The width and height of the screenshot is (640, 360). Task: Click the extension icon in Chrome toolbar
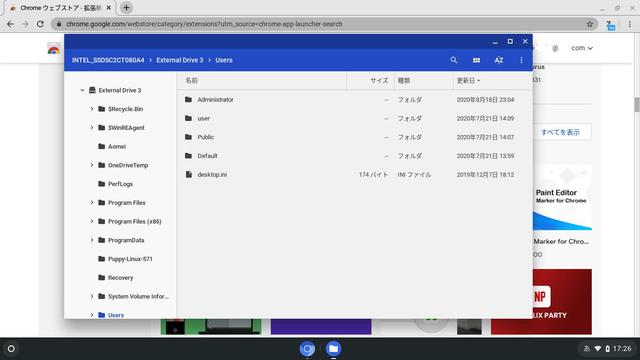(x=610, y=25)
